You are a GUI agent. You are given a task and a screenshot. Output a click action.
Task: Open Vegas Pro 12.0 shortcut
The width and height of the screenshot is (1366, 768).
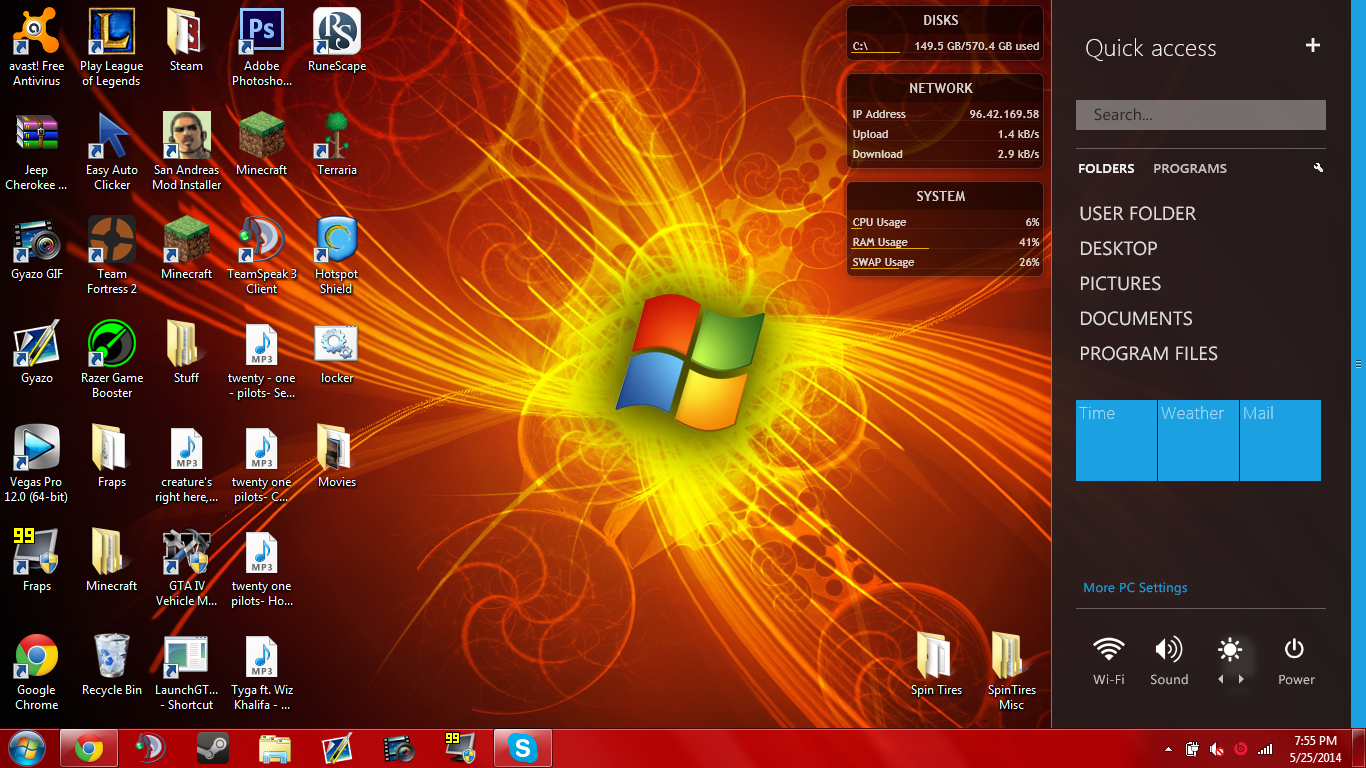click(37, 463)
